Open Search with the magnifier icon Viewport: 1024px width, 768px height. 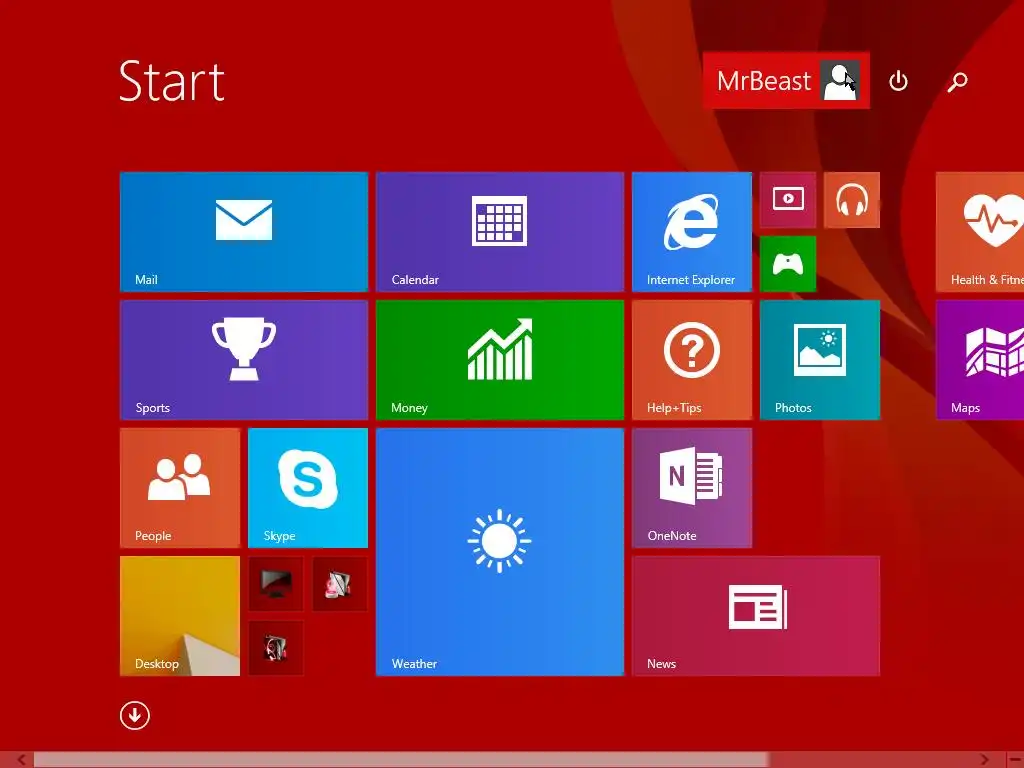coord(957,82)
